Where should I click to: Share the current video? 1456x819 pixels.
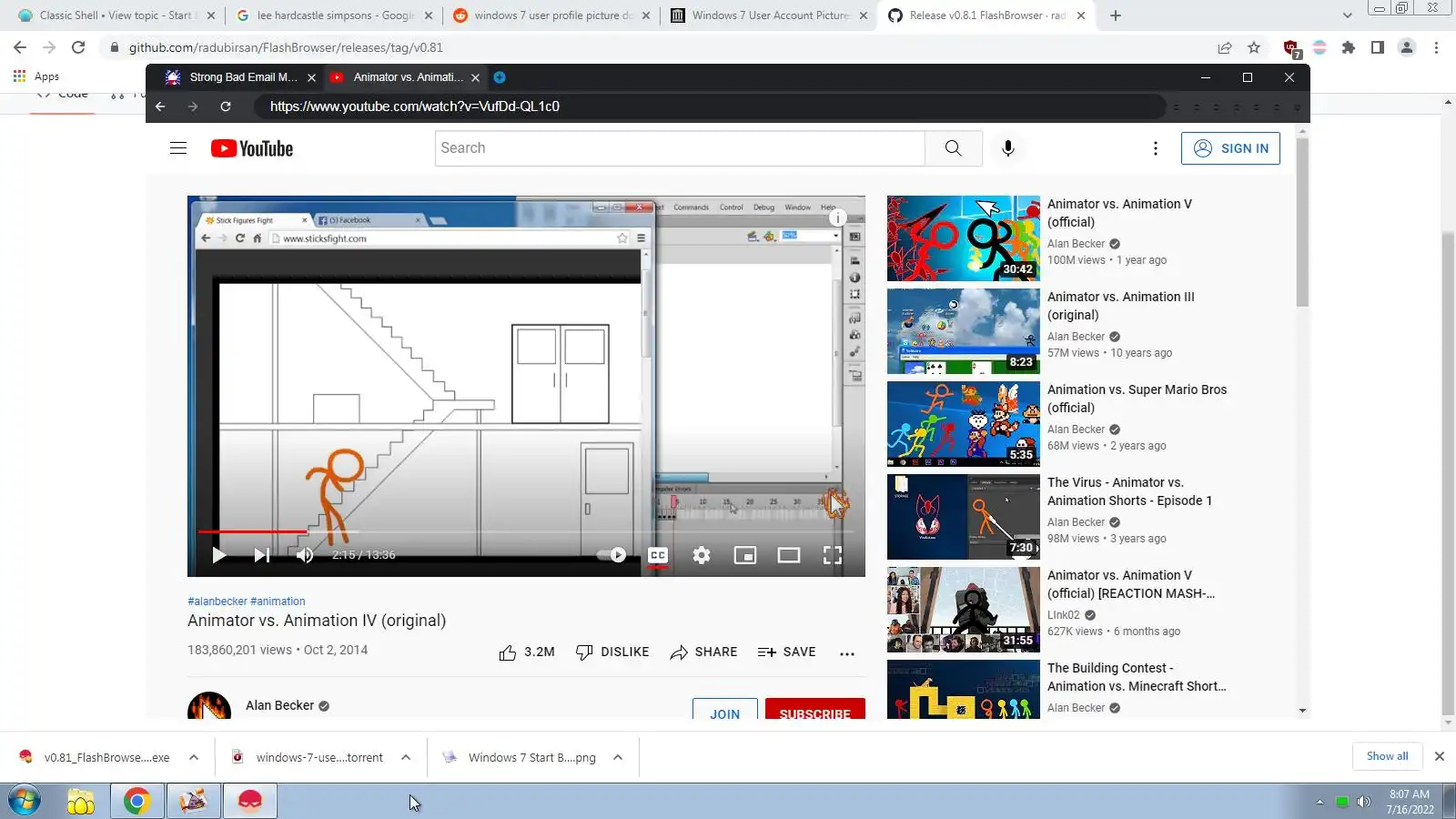703,652
